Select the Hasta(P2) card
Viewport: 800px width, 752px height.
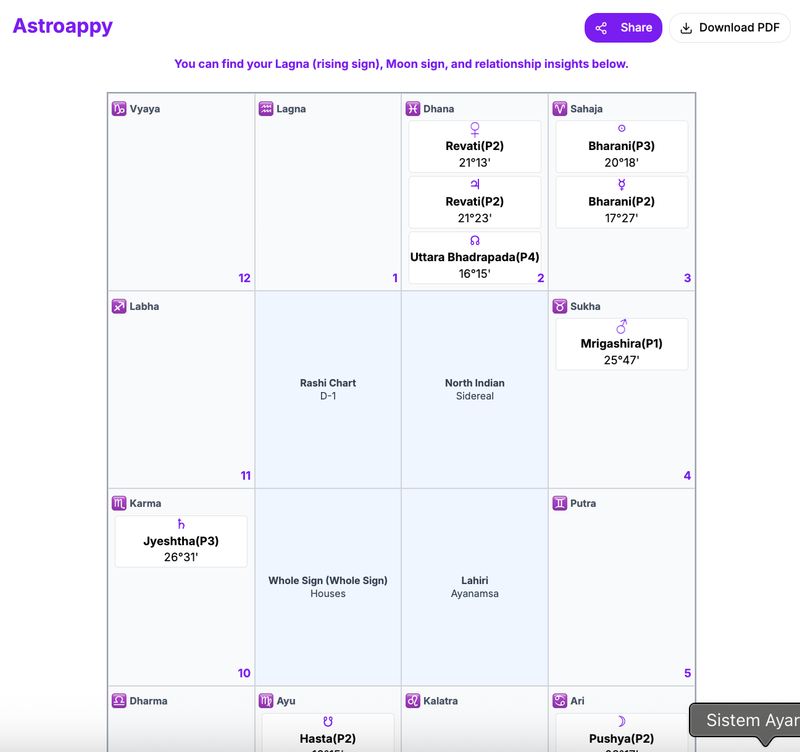tap(328, 733)
